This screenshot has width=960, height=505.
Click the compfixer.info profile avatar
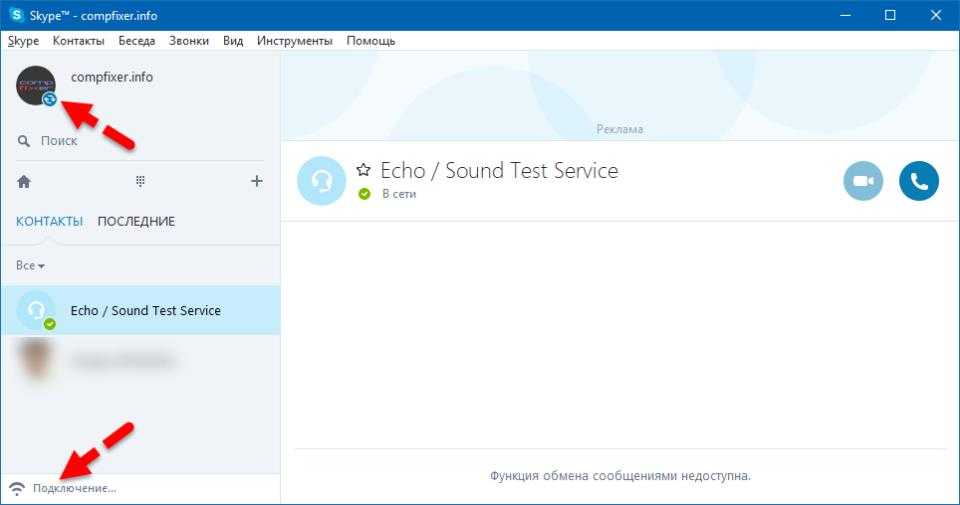pyautogui.click(x=36, y=86)
